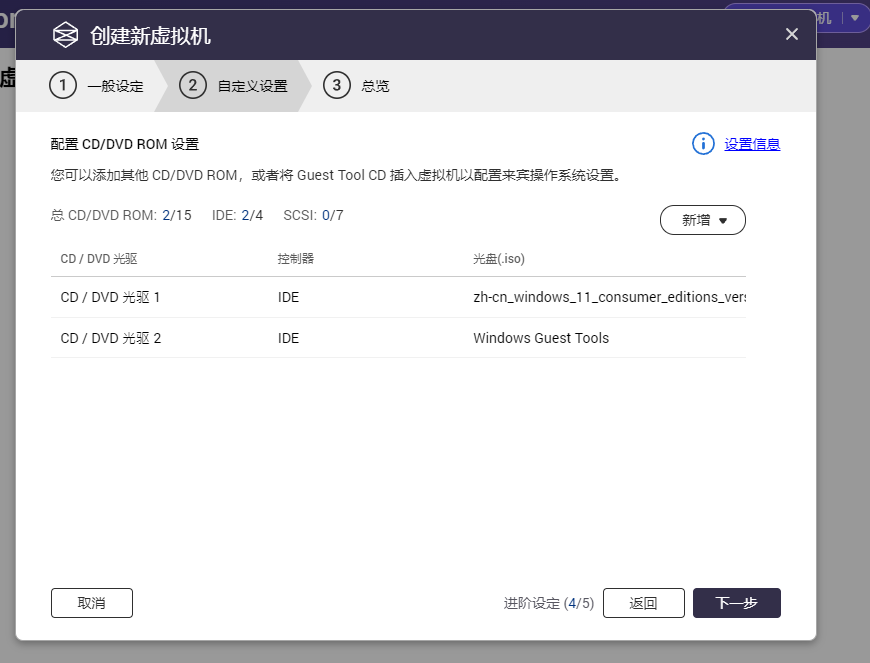Click the IDE controller of 光驱 1

(x=288, y=297)
